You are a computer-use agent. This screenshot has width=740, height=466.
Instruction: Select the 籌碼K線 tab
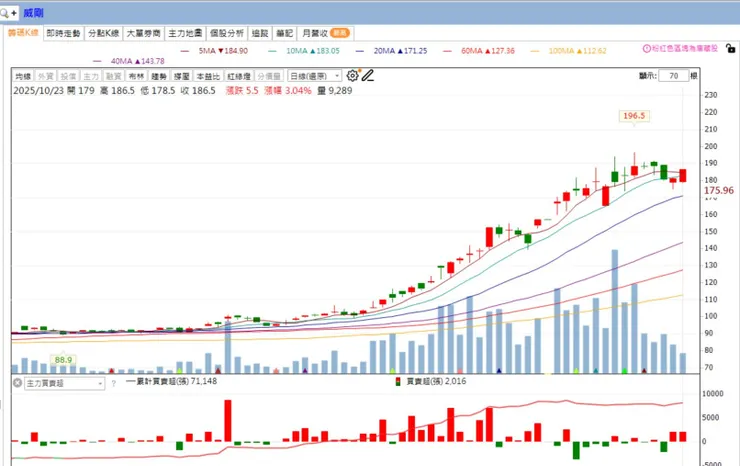(23, 33)
